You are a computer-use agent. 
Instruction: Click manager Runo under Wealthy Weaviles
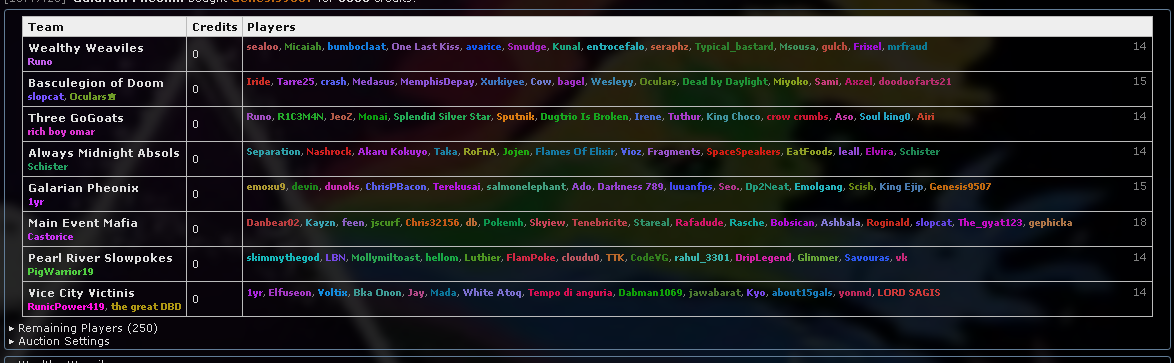coord(40,61)
